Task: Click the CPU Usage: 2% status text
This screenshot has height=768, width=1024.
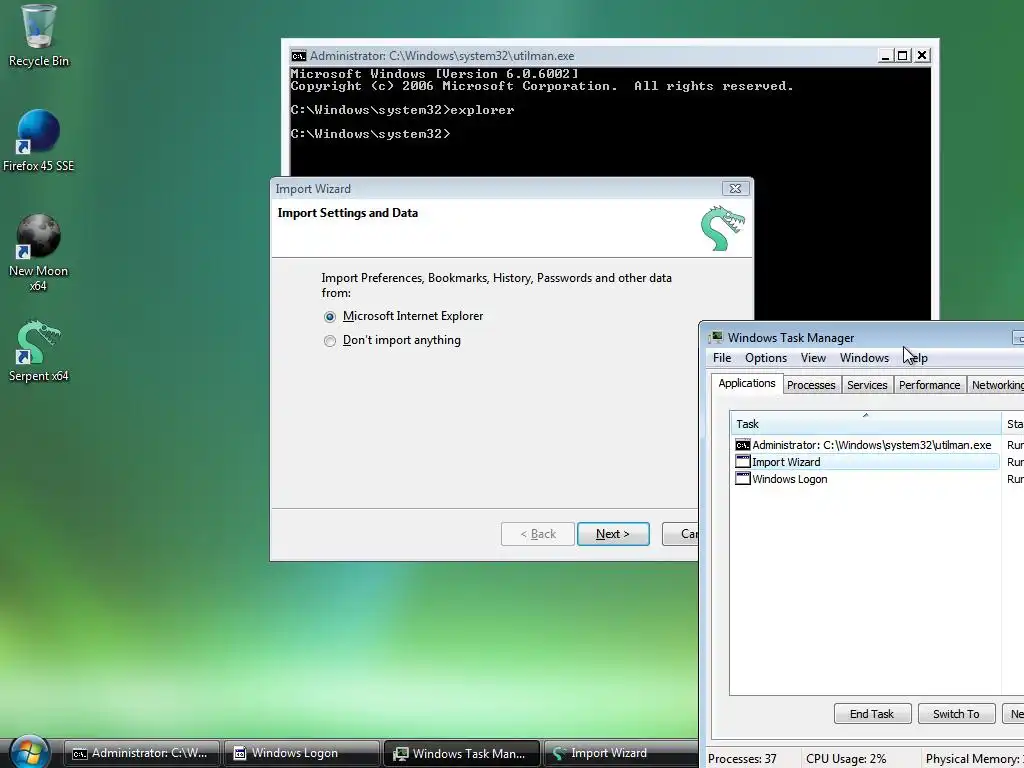Action: 846,759
